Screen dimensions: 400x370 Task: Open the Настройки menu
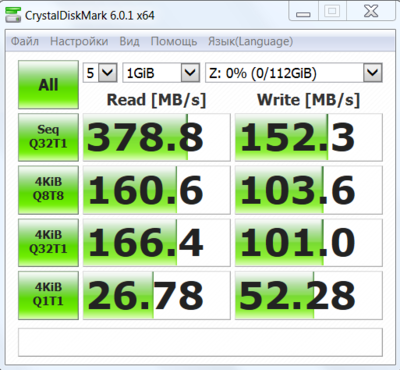pyautogui.click(x=79, y=41)
